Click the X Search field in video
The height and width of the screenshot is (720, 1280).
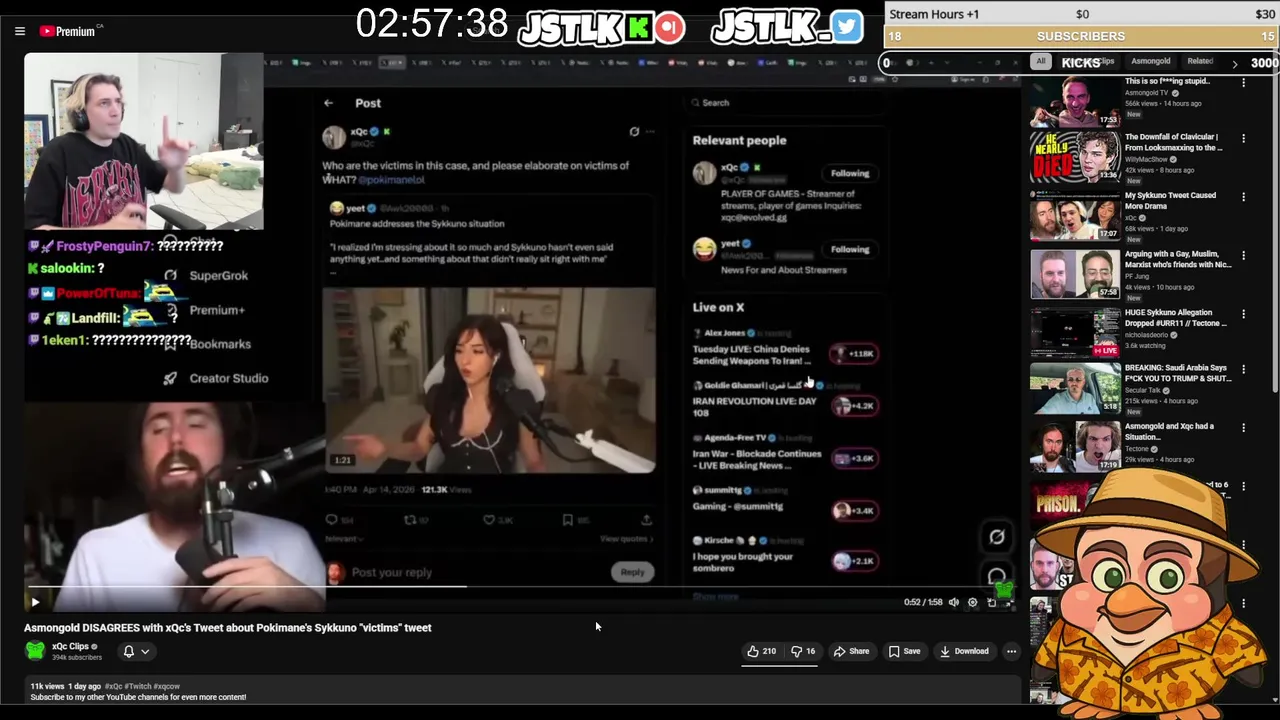pos(785,103)
